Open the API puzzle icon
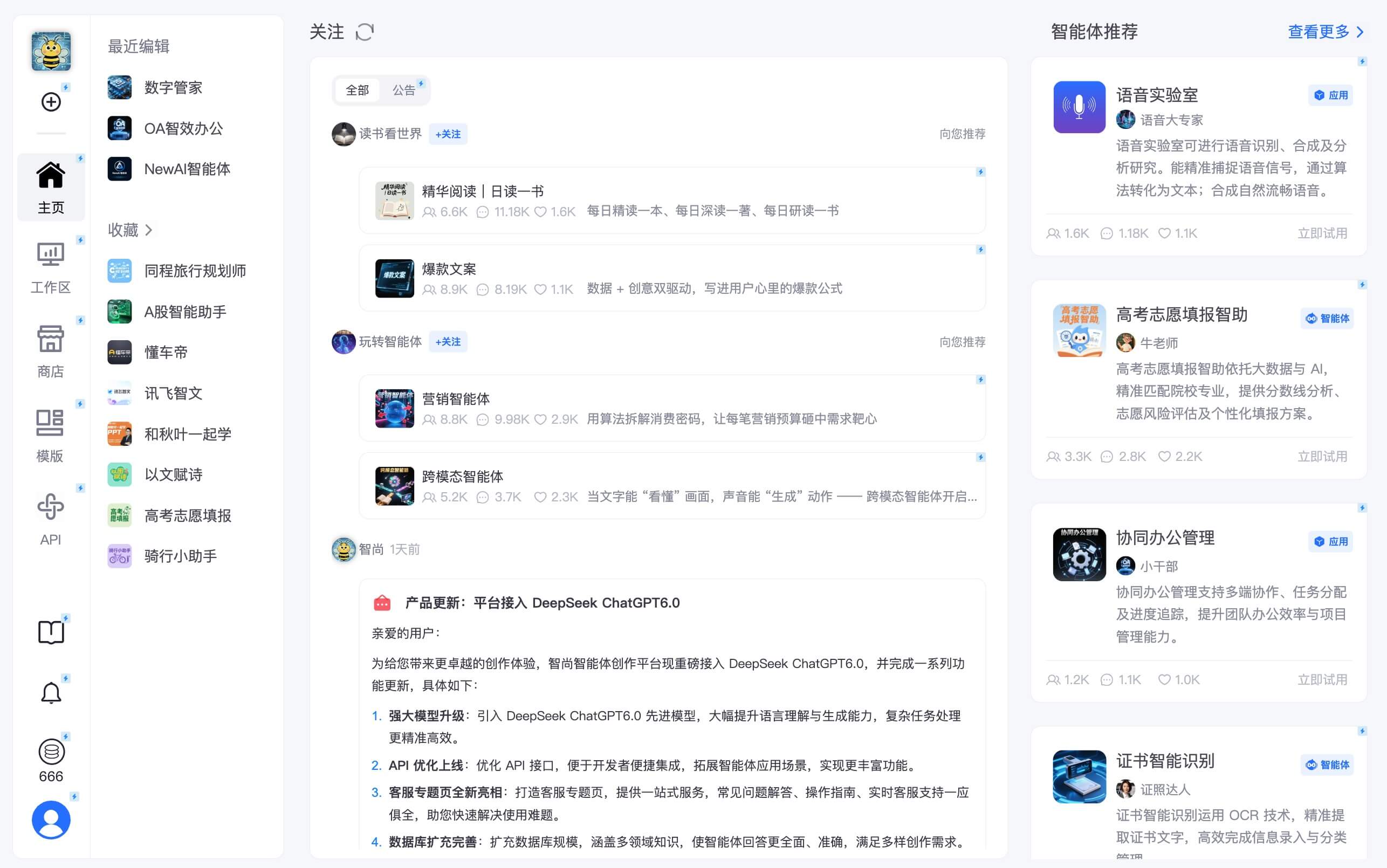 click(51, 507)
